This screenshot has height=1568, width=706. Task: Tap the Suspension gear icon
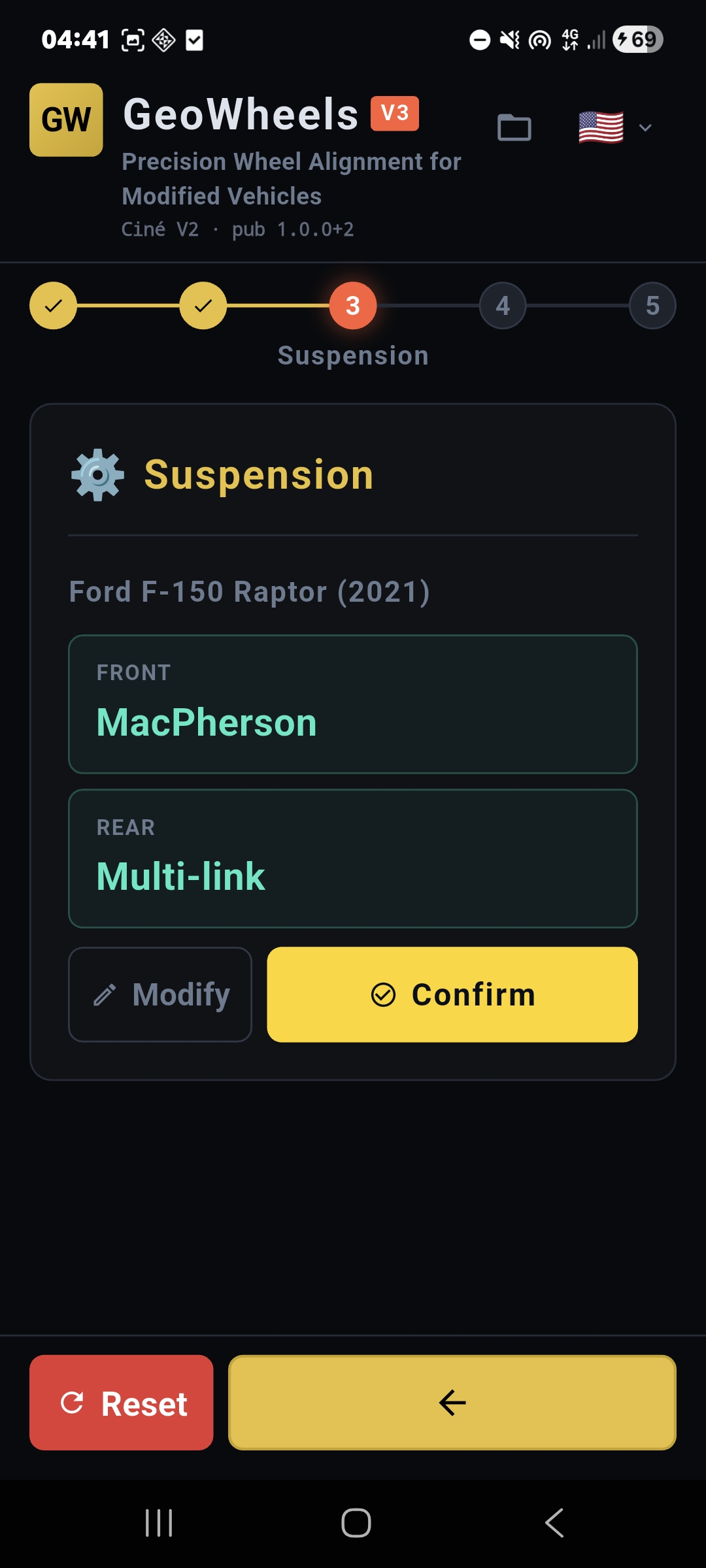[x=97, y=475]
